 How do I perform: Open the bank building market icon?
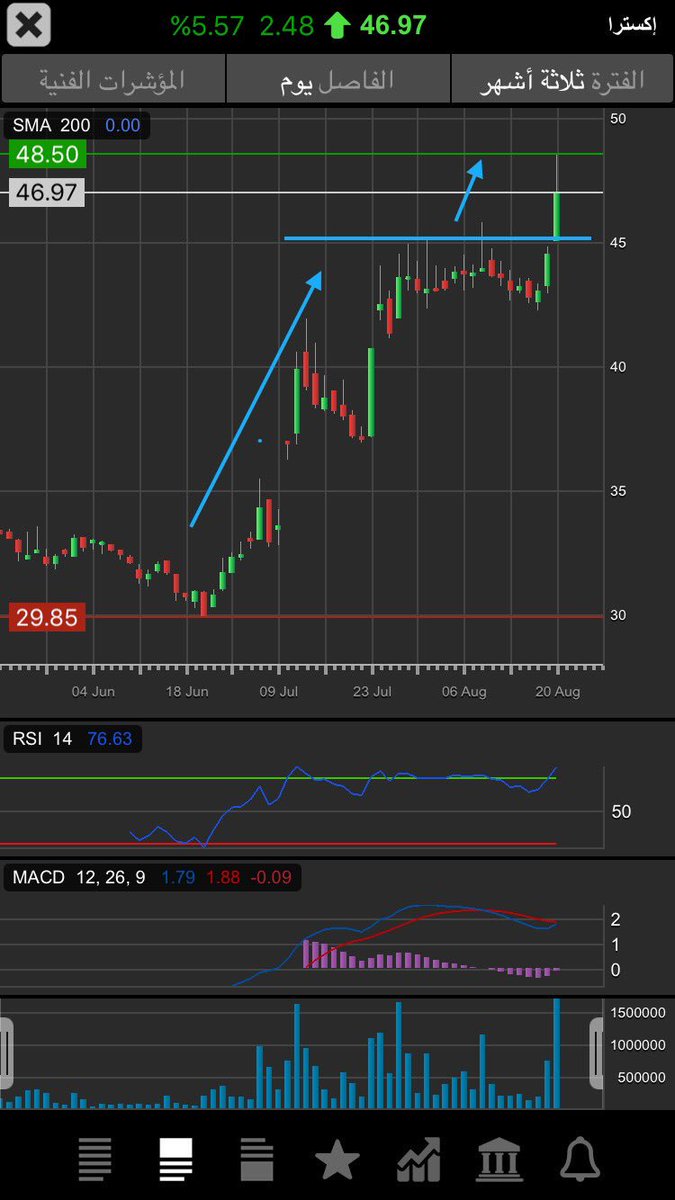[x=499, y=1160]
